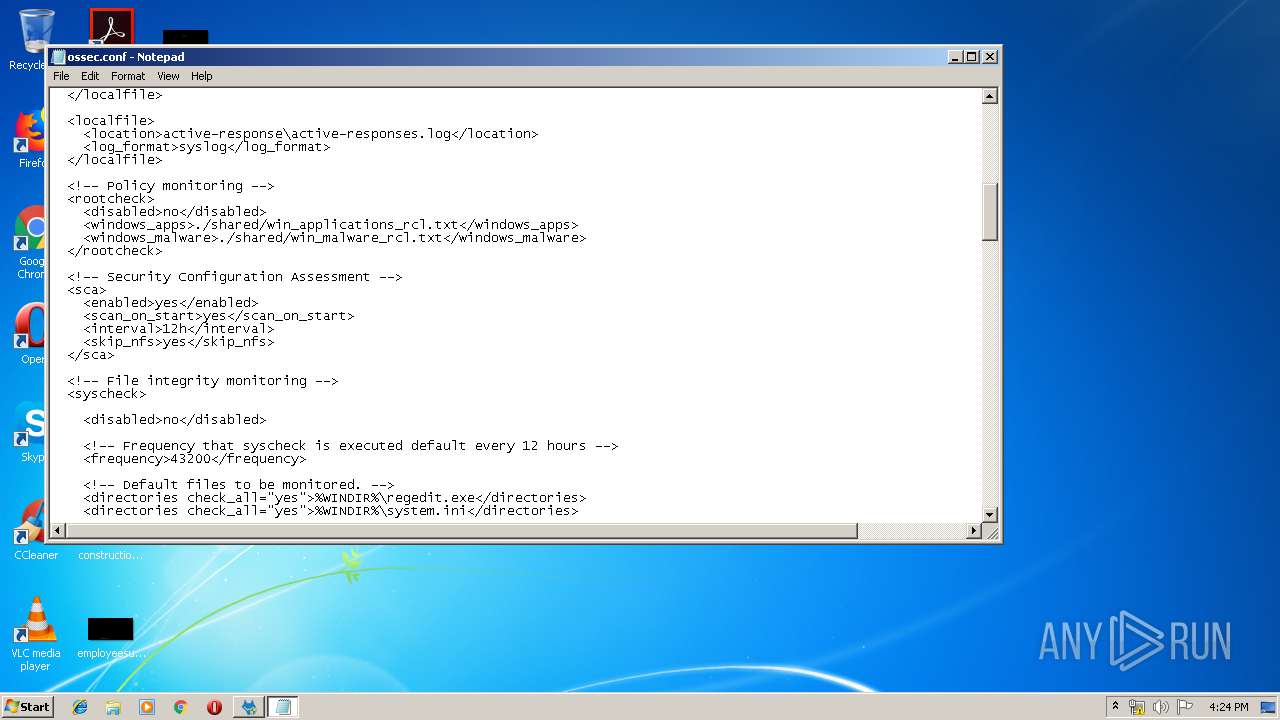Click the vertical scrollbar up arrow

990,97
